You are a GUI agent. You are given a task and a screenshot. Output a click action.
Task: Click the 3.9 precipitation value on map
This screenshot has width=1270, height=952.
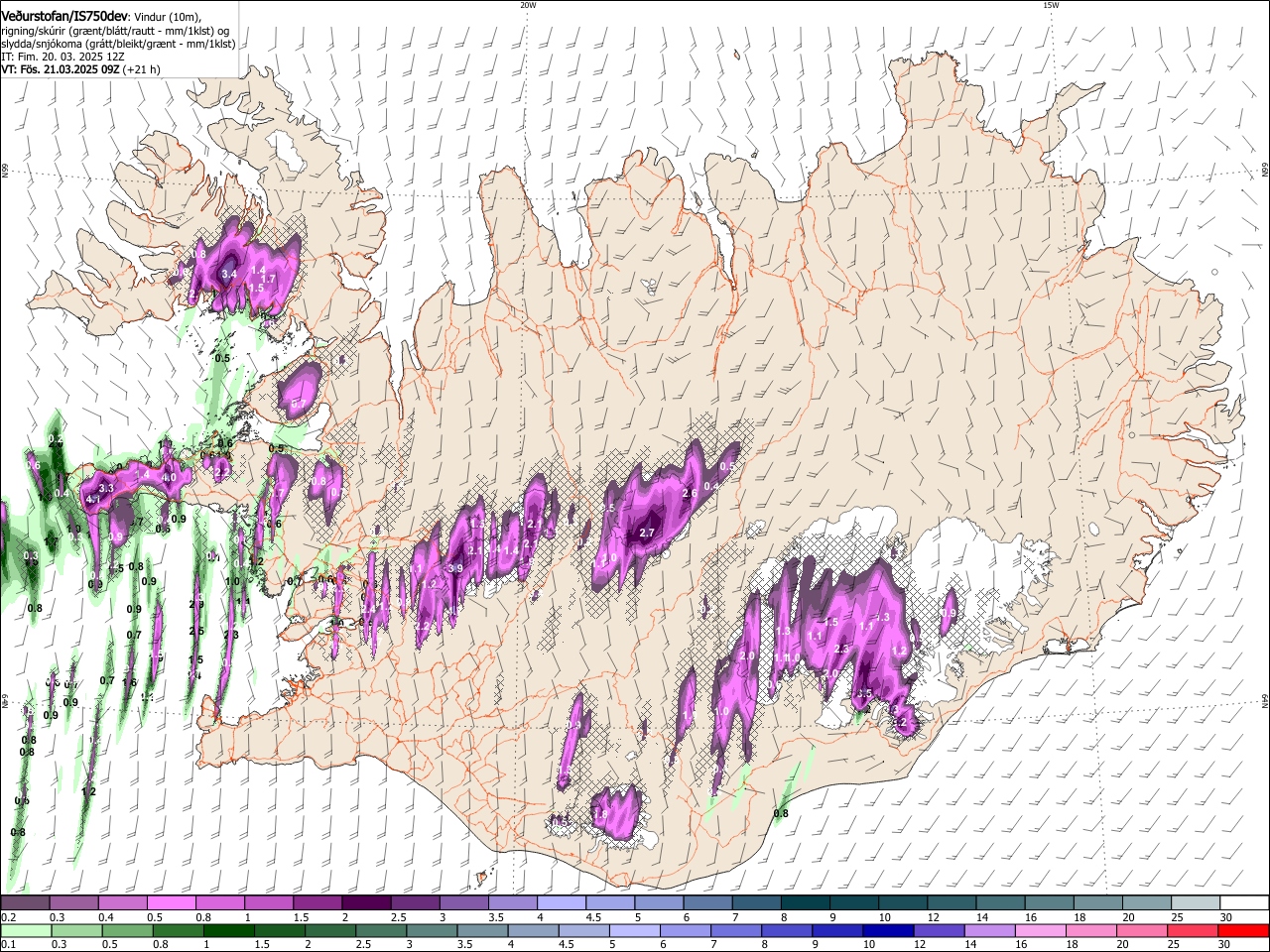(x=454, y=568)
